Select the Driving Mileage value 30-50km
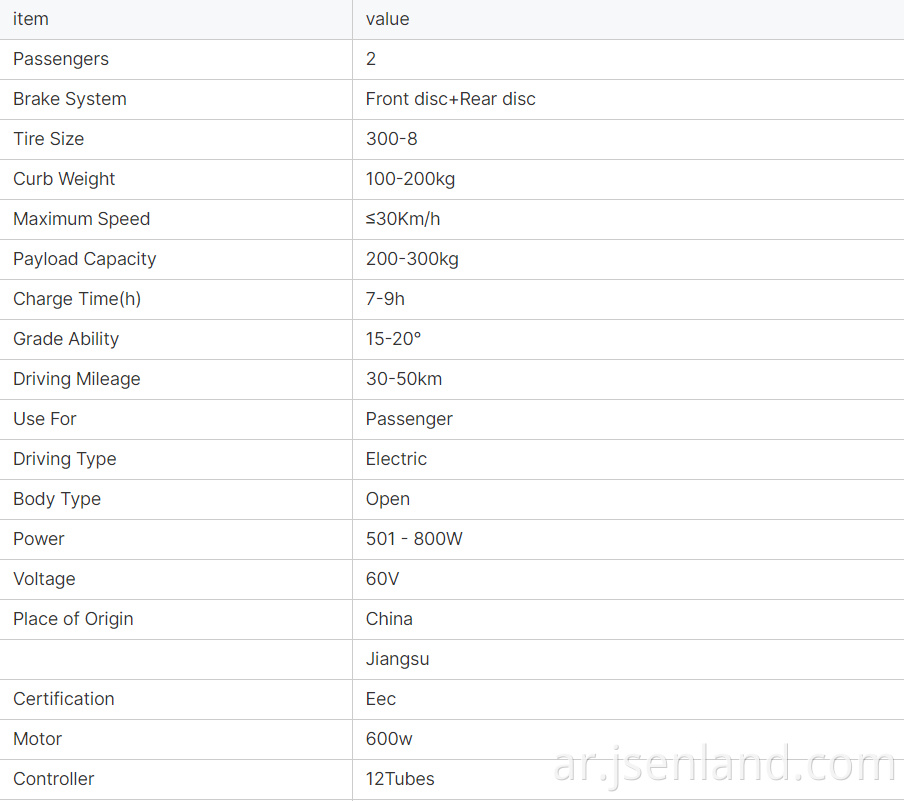 pyautogui.click(x=404, y=379)
